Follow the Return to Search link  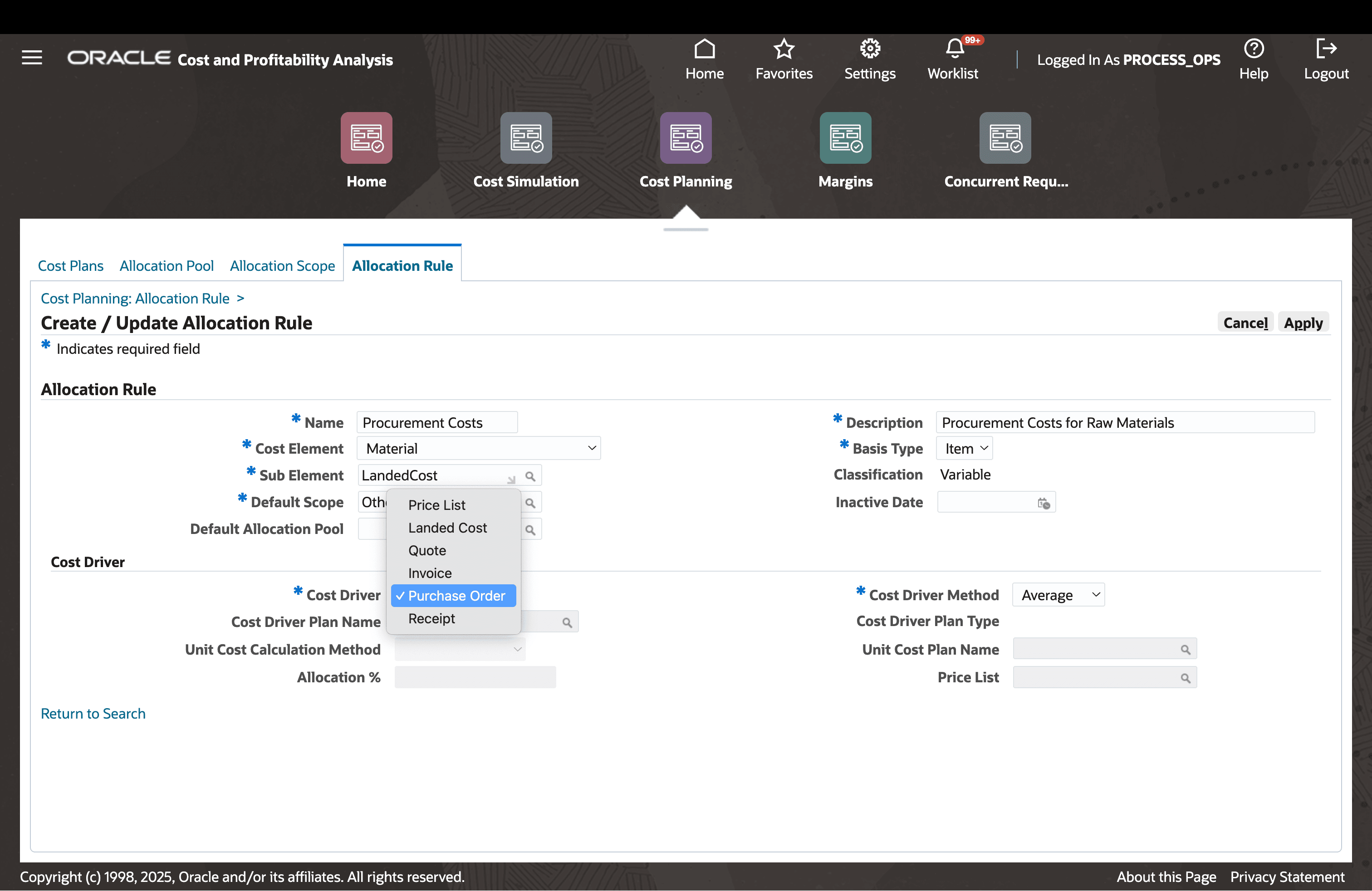(93, 714)
